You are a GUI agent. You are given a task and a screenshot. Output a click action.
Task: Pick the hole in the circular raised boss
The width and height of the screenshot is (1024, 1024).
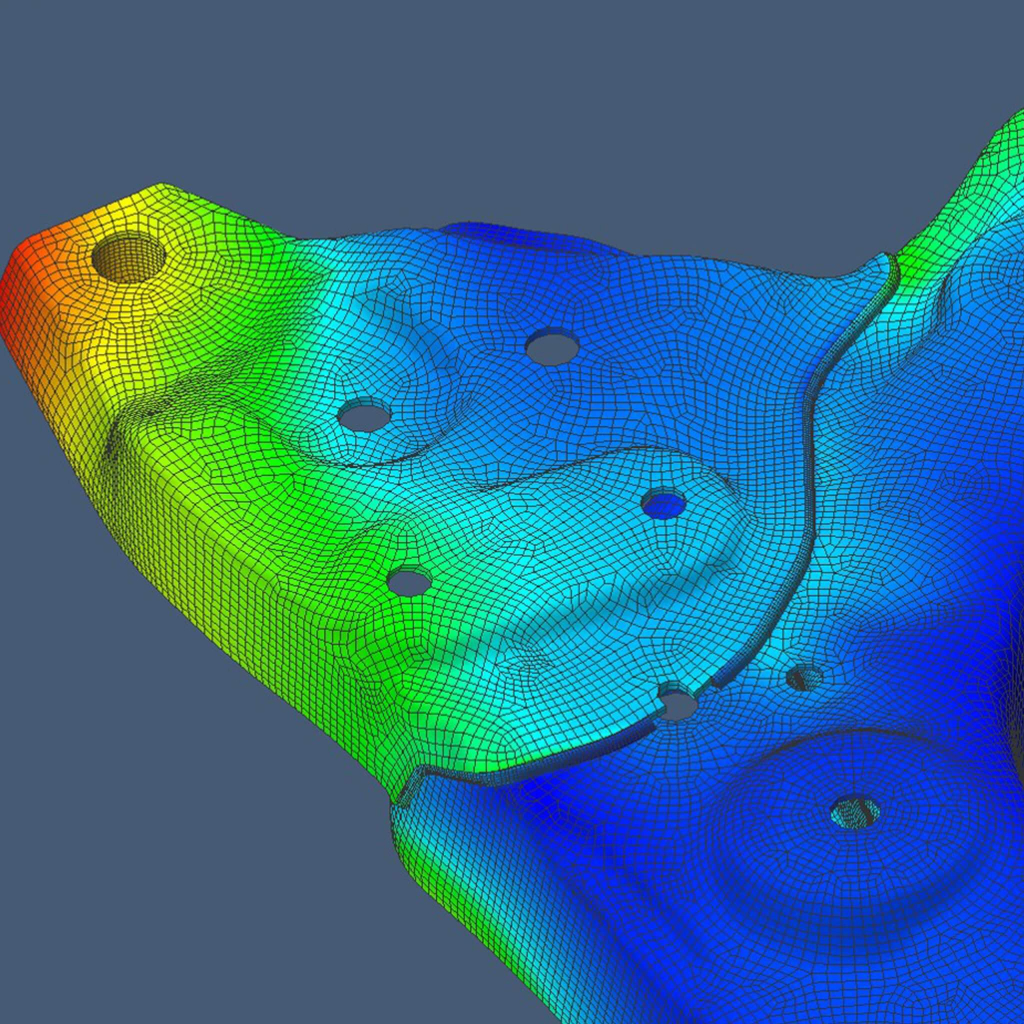click(x=856, y=811)
